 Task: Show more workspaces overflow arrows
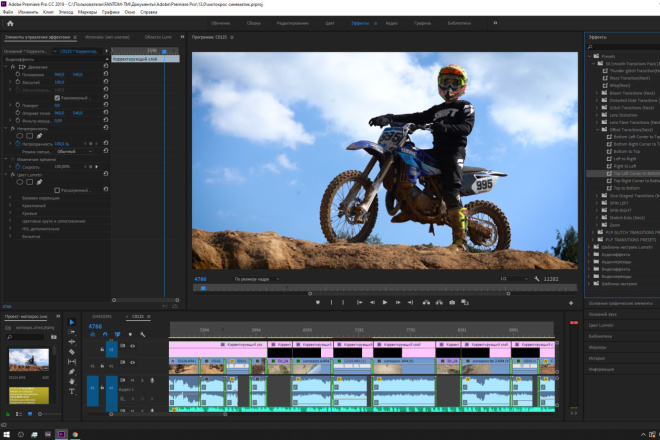495,23
